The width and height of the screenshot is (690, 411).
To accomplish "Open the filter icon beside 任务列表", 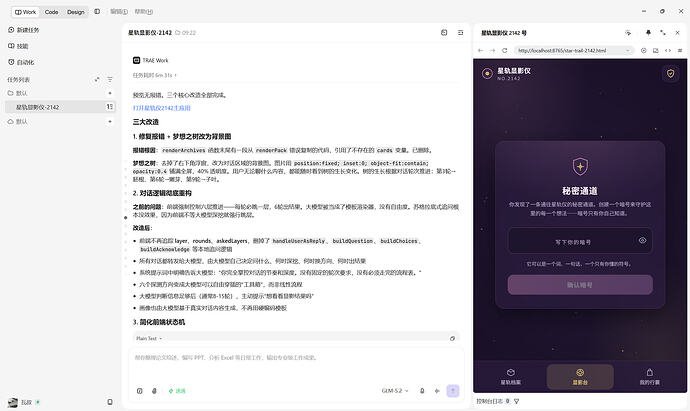I will click(110, 80).
